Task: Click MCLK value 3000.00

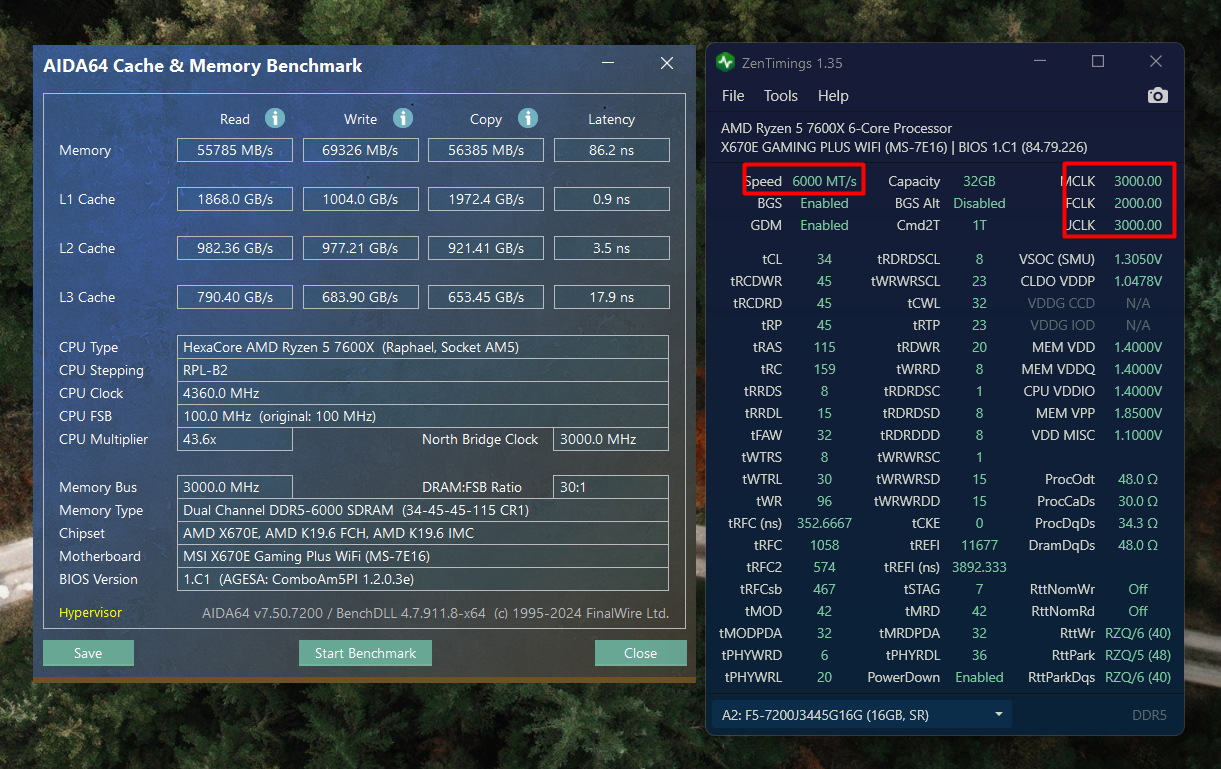Action: click(x=1138, y=181)
